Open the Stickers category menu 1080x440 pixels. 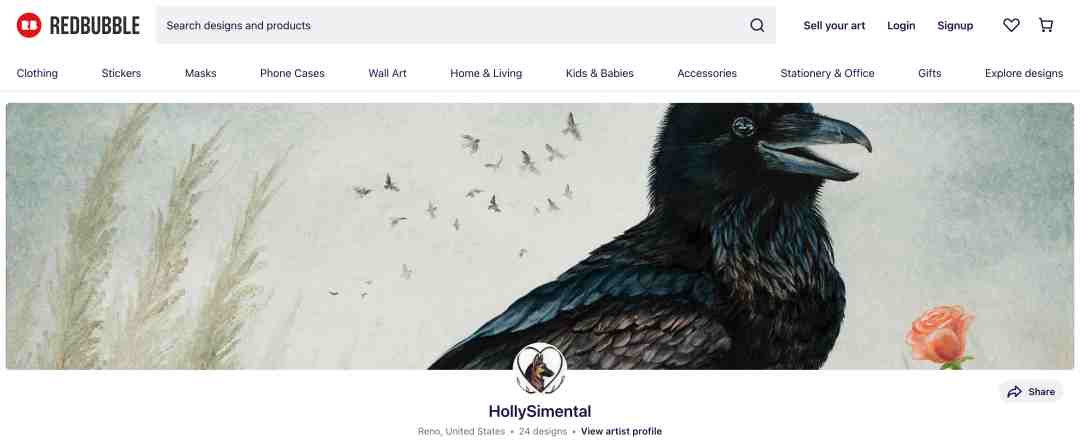(121, 73)
